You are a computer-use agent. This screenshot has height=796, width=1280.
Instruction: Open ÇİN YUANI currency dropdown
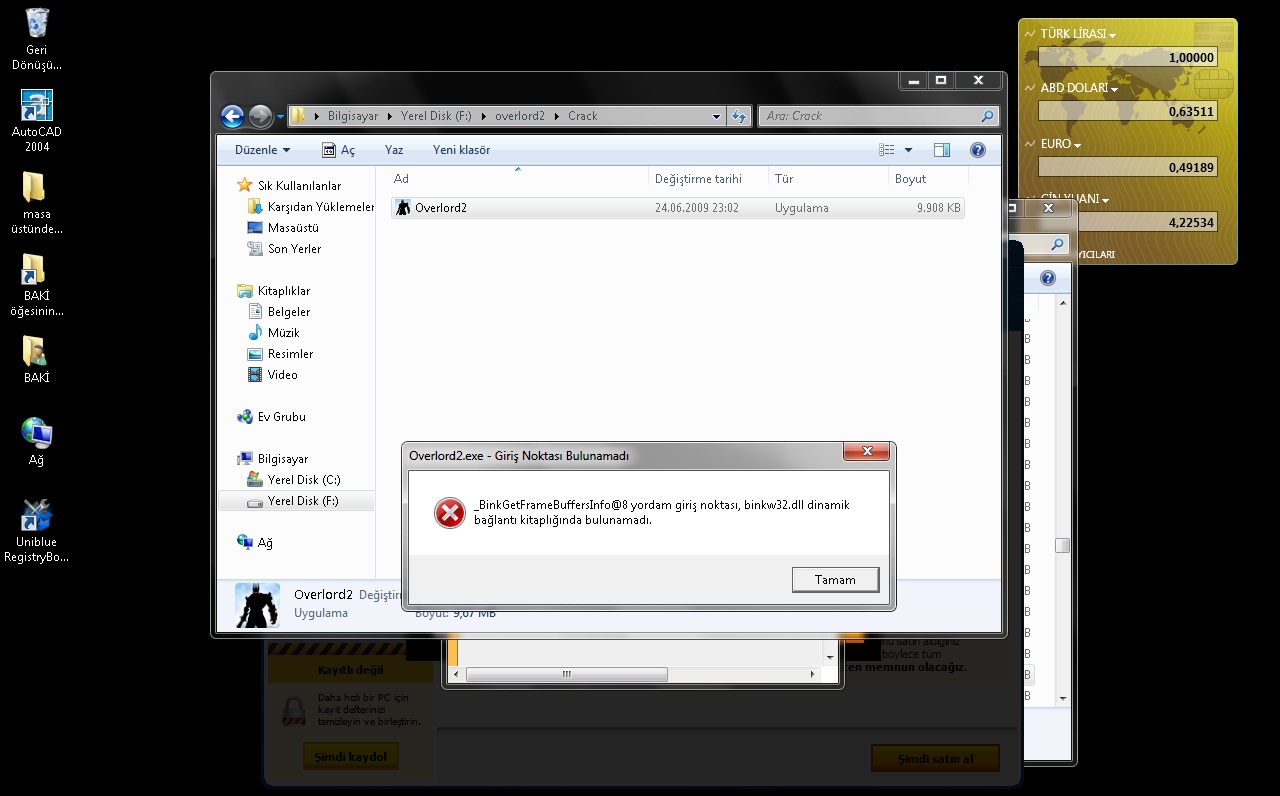pyautogui.click(x=1075, y=199)
